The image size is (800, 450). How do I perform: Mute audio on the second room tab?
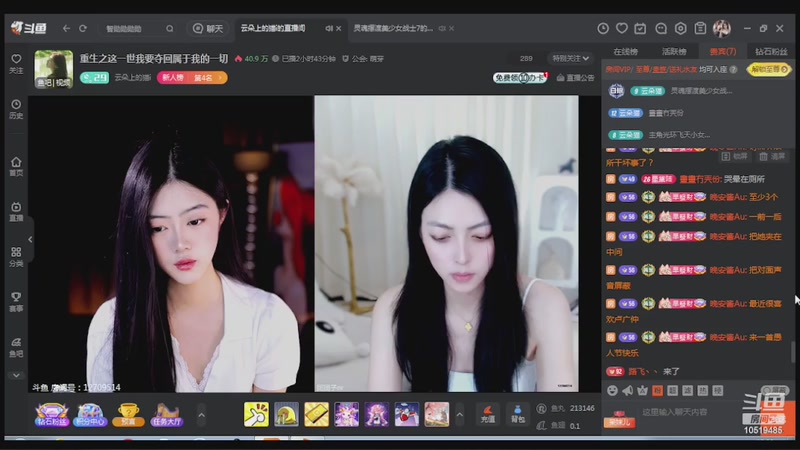click(442, 29)
